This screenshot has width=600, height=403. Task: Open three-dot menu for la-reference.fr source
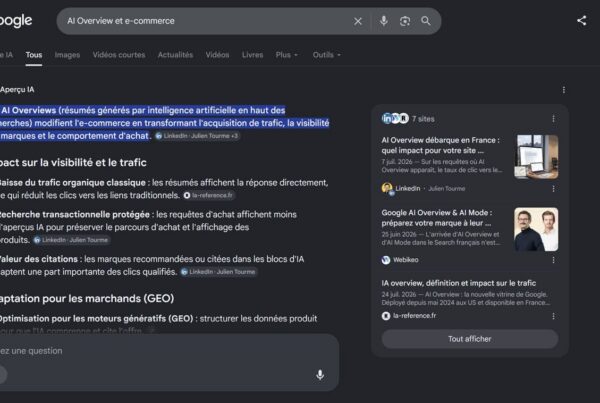(553, 316)
